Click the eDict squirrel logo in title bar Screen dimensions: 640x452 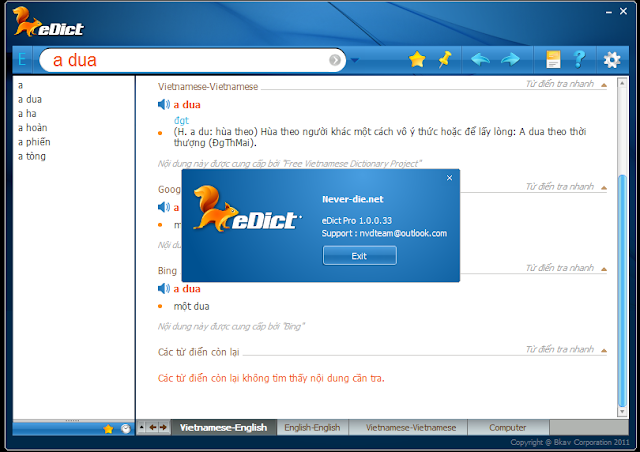pos(49,22)
